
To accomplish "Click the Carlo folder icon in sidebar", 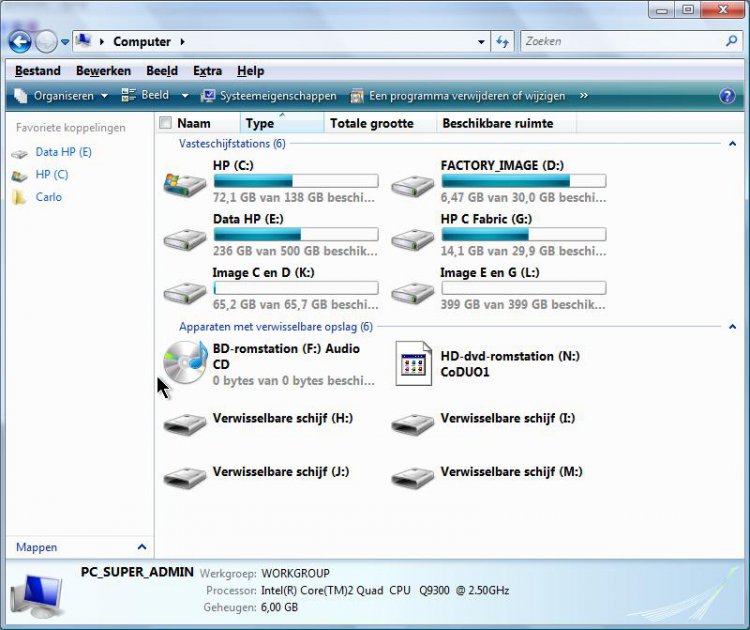I will pyautogui.click(x=19, y=197).
